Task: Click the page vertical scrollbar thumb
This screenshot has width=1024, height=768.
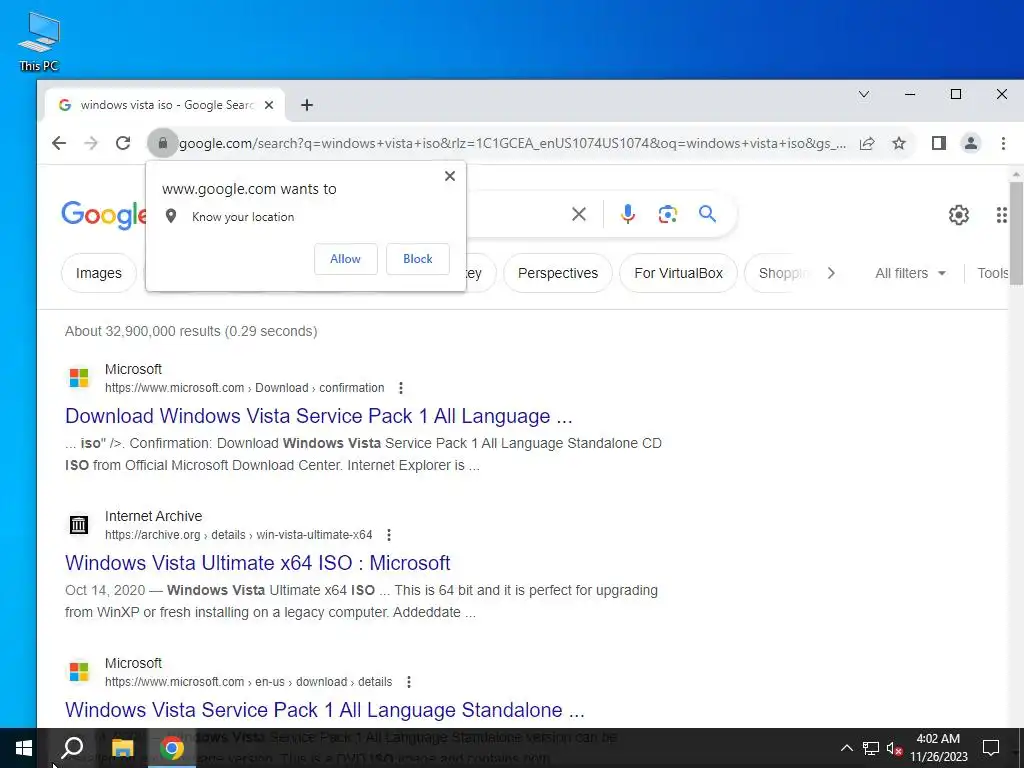Action: coord(1016,234)
